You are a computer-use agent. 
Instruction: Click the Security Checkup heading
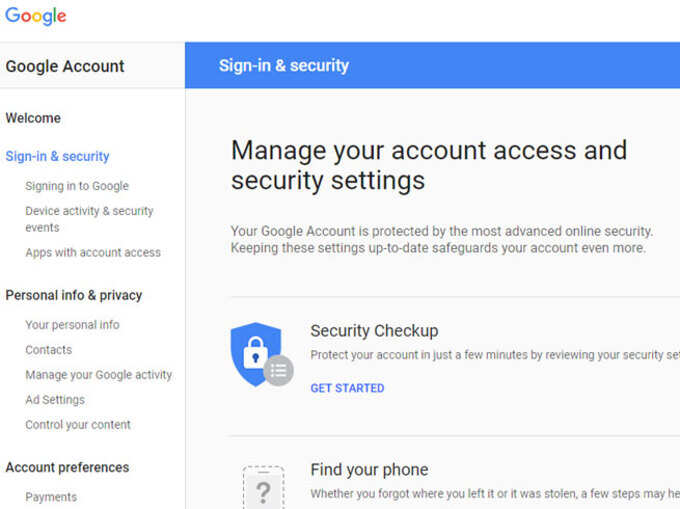pyautogui.click(x=374, y=331)
